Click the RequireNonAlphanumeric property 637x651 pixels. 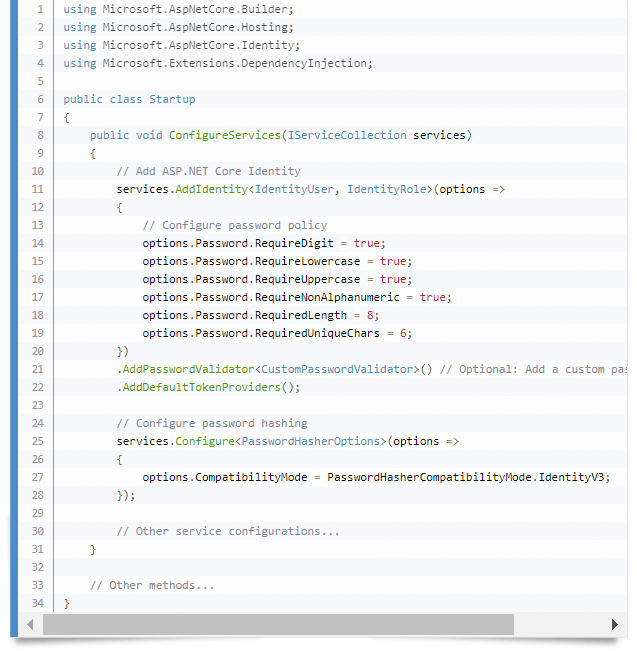[x=327, y=297]
